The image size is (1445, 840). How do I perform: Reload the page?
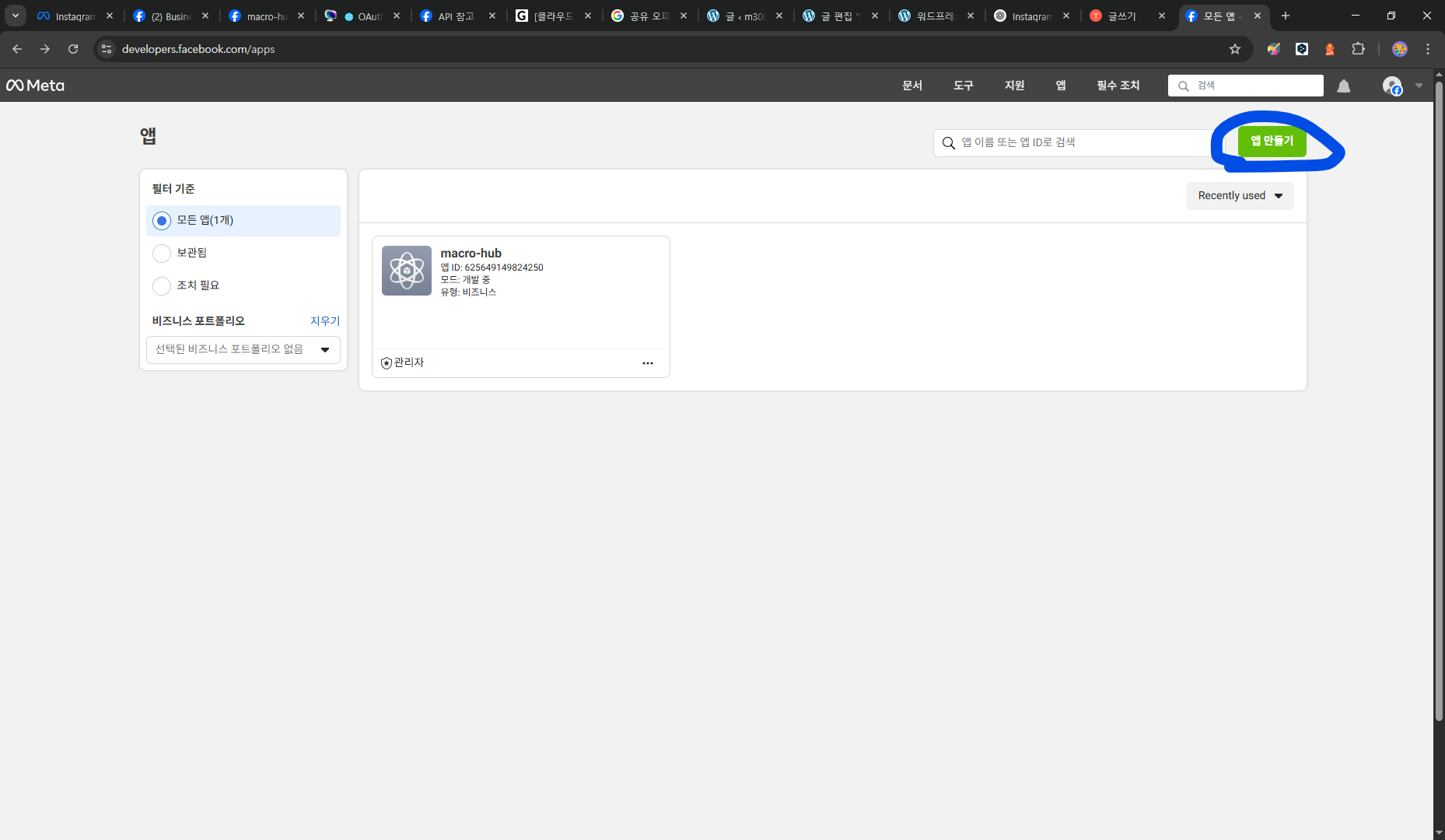(x=73, y=49)
